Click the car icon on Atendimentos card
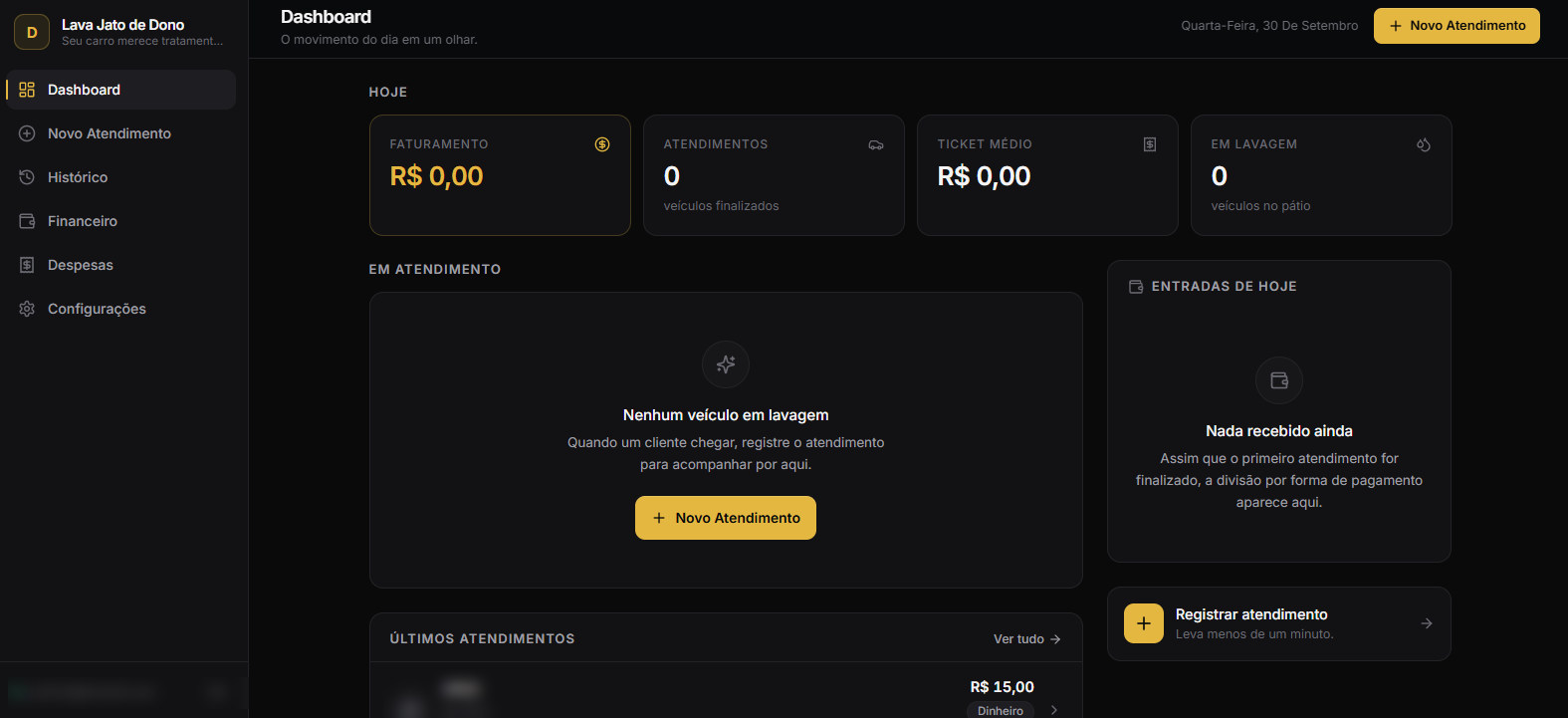Viewport: 1568px width, 718px height. pos(876,144)
